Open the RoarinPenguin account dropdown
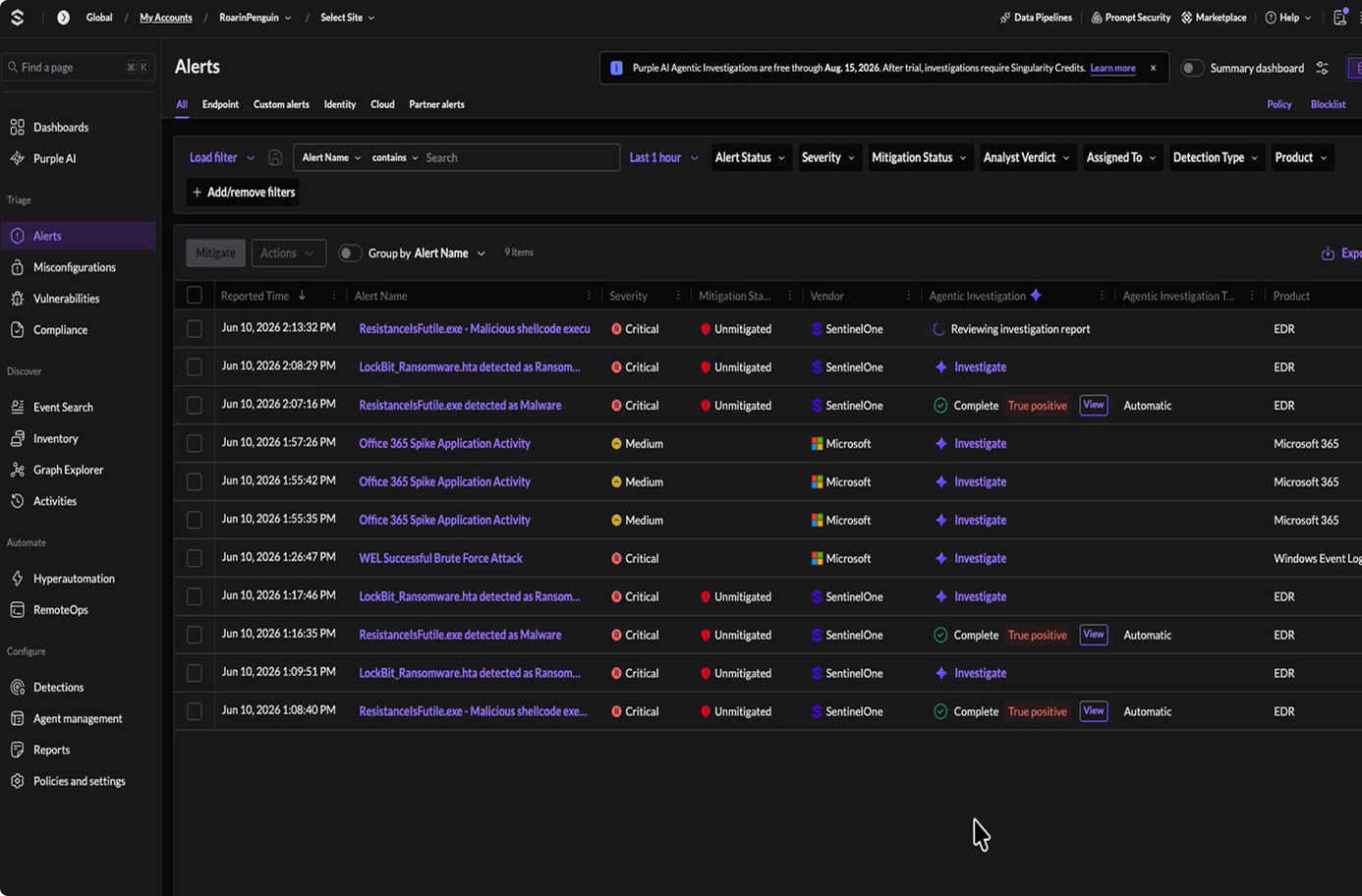This screenshot has width=1362, height=896. tap(255, 18)
